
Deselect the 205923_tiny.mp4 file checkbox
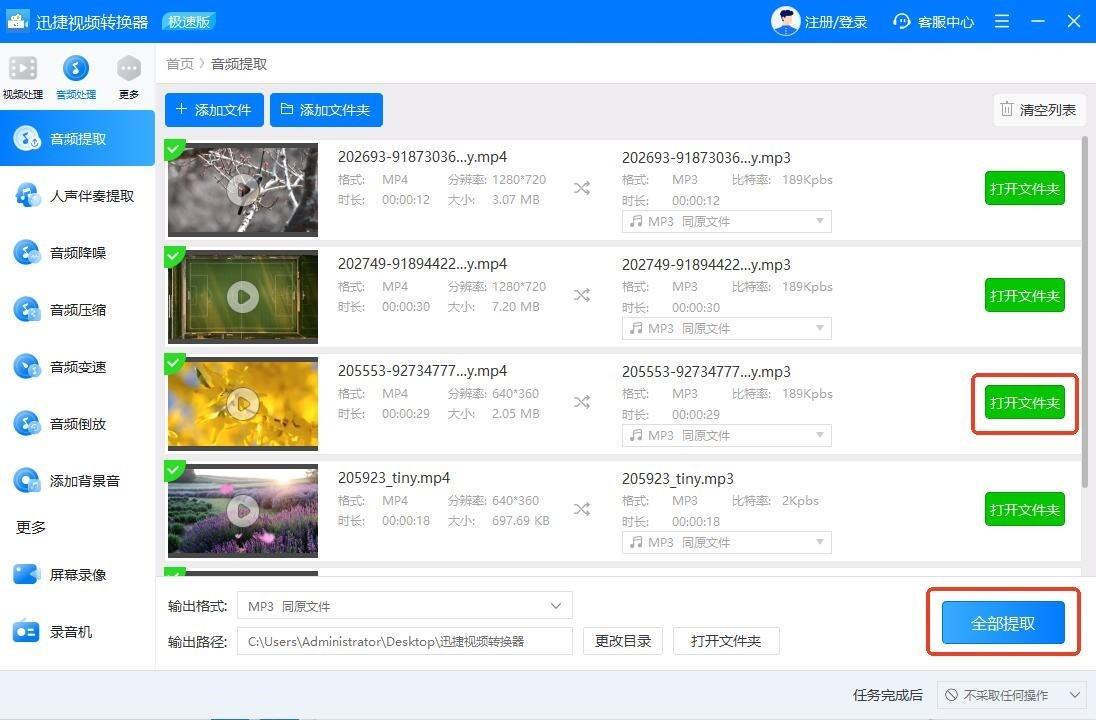coord(174,470)
